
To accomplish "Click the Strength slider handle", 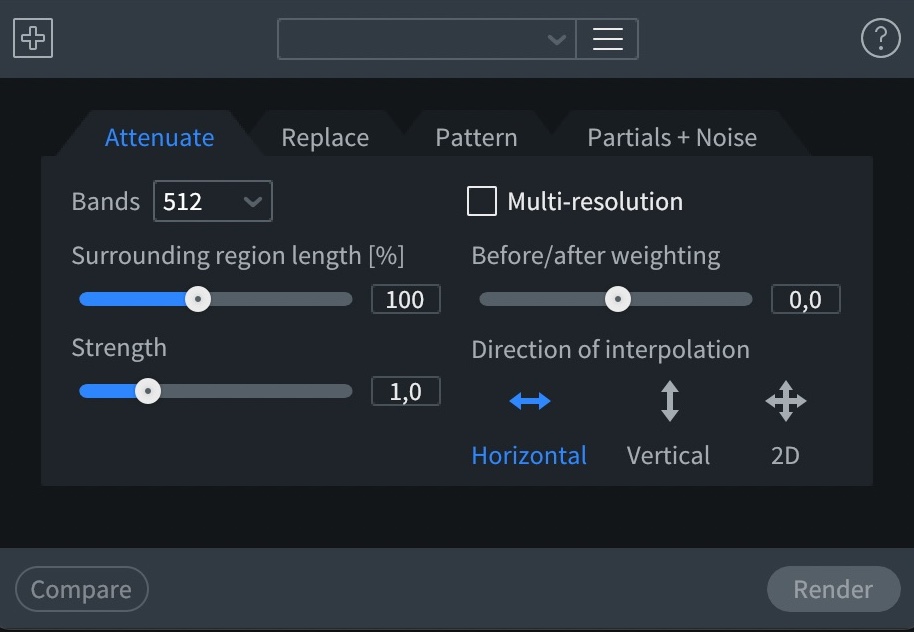I will (x=148, y=391).
